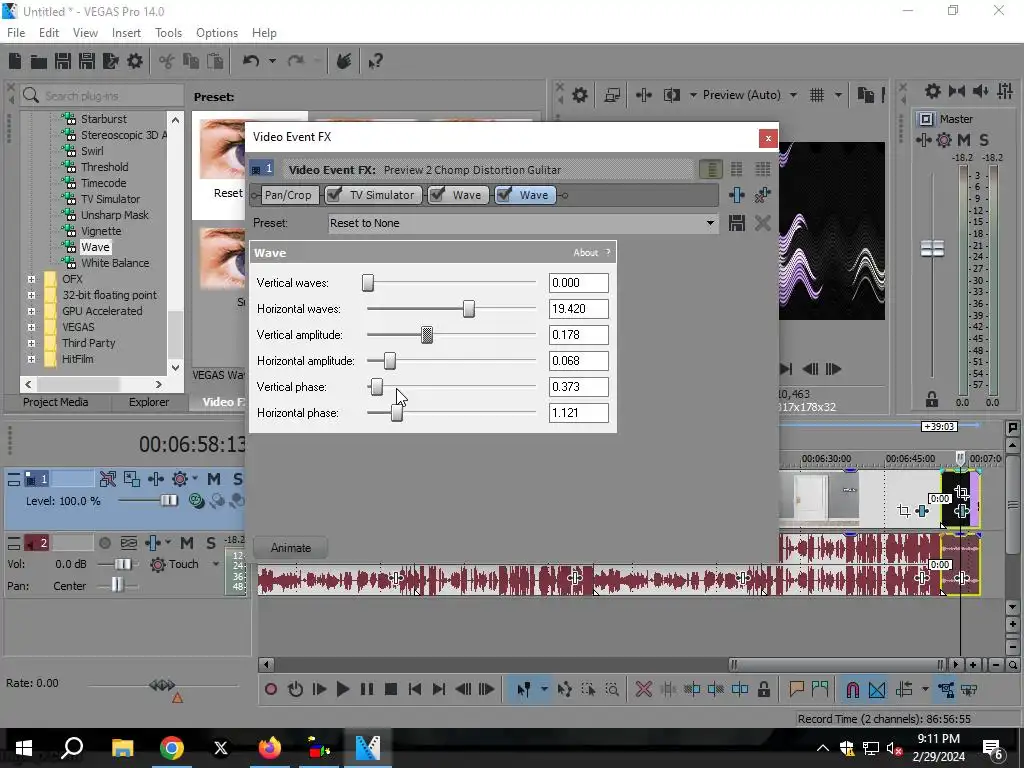Viewport: 1024px width, 768px height.
Task: Click the Stop button
Action: [x=391, y=689]
